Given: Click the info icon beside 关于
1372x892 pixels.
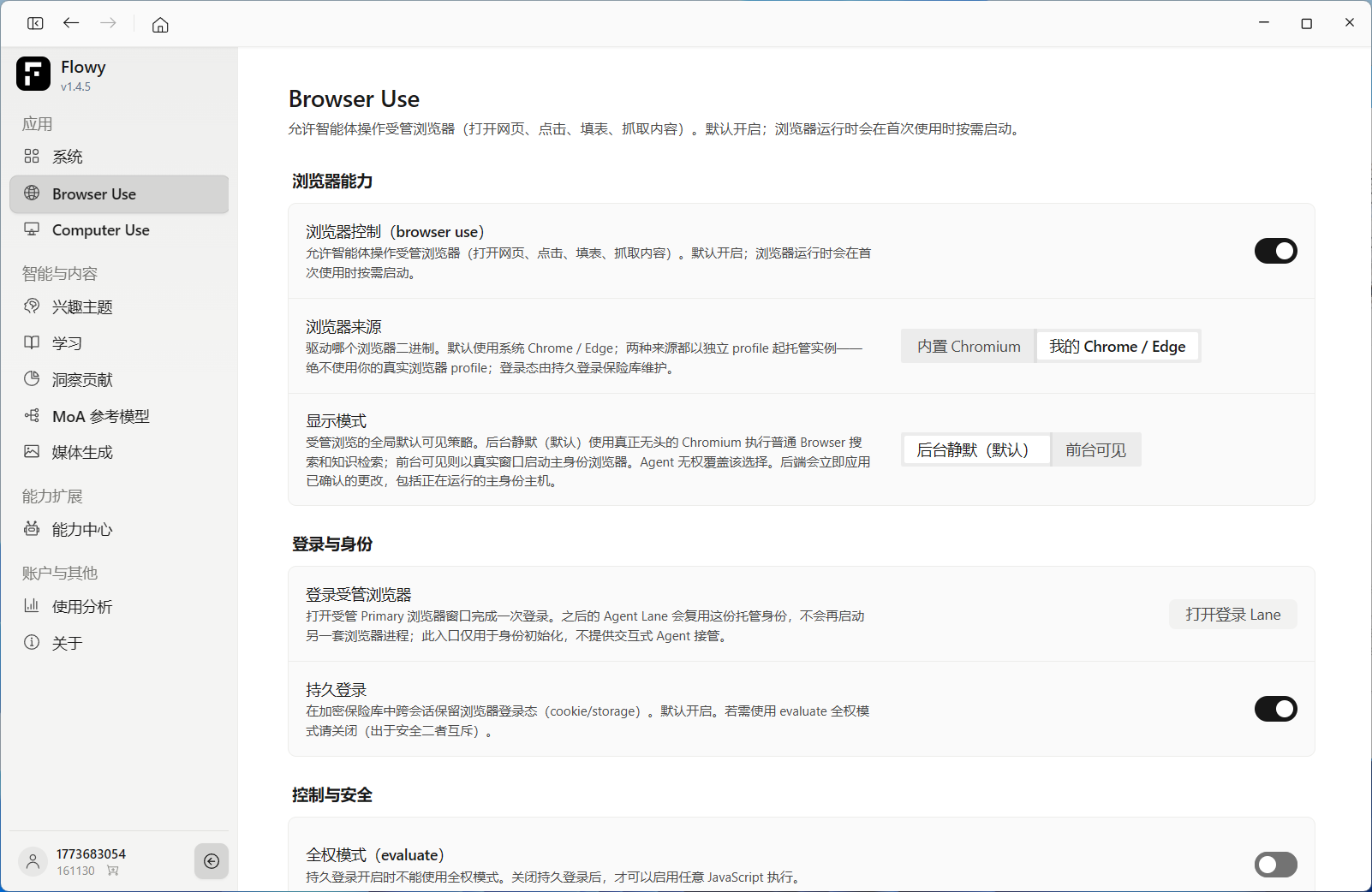Looking at the screenshot, I should [x=32, y=642].
